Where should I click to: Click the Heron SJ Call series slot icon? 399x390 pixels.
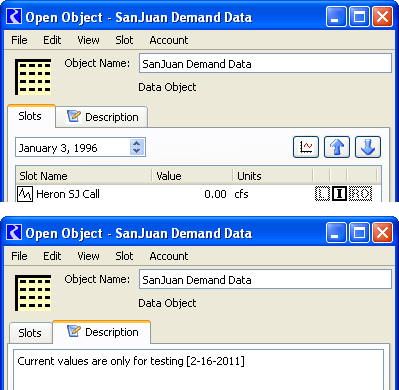[x=25, y=194]
